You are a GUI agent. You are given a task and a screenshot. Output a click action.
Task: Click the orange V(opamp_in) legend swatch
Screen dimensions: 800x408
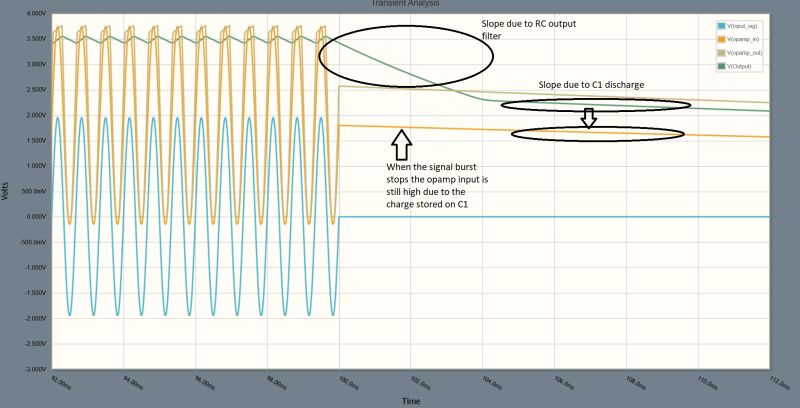721,39
